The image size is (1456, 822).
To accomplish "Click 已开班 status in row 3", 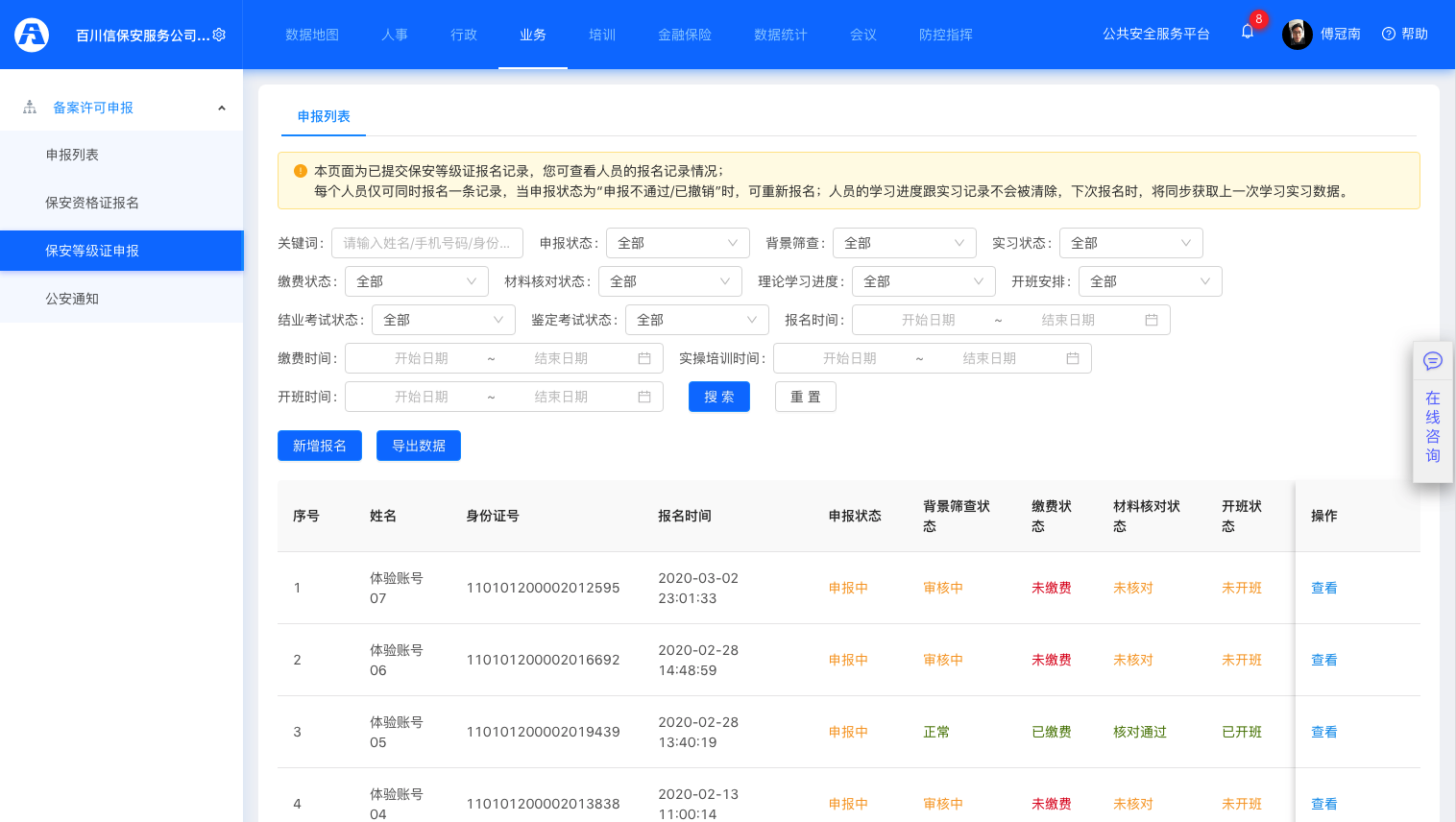I will pyautogui.click(x=1242, y=732).
